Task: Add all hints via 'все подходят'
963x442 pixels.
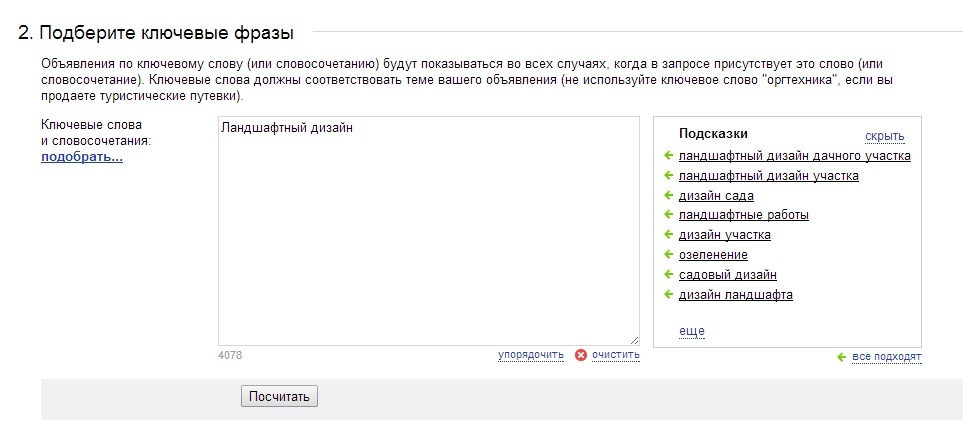Action: click(x=887, y=357)
